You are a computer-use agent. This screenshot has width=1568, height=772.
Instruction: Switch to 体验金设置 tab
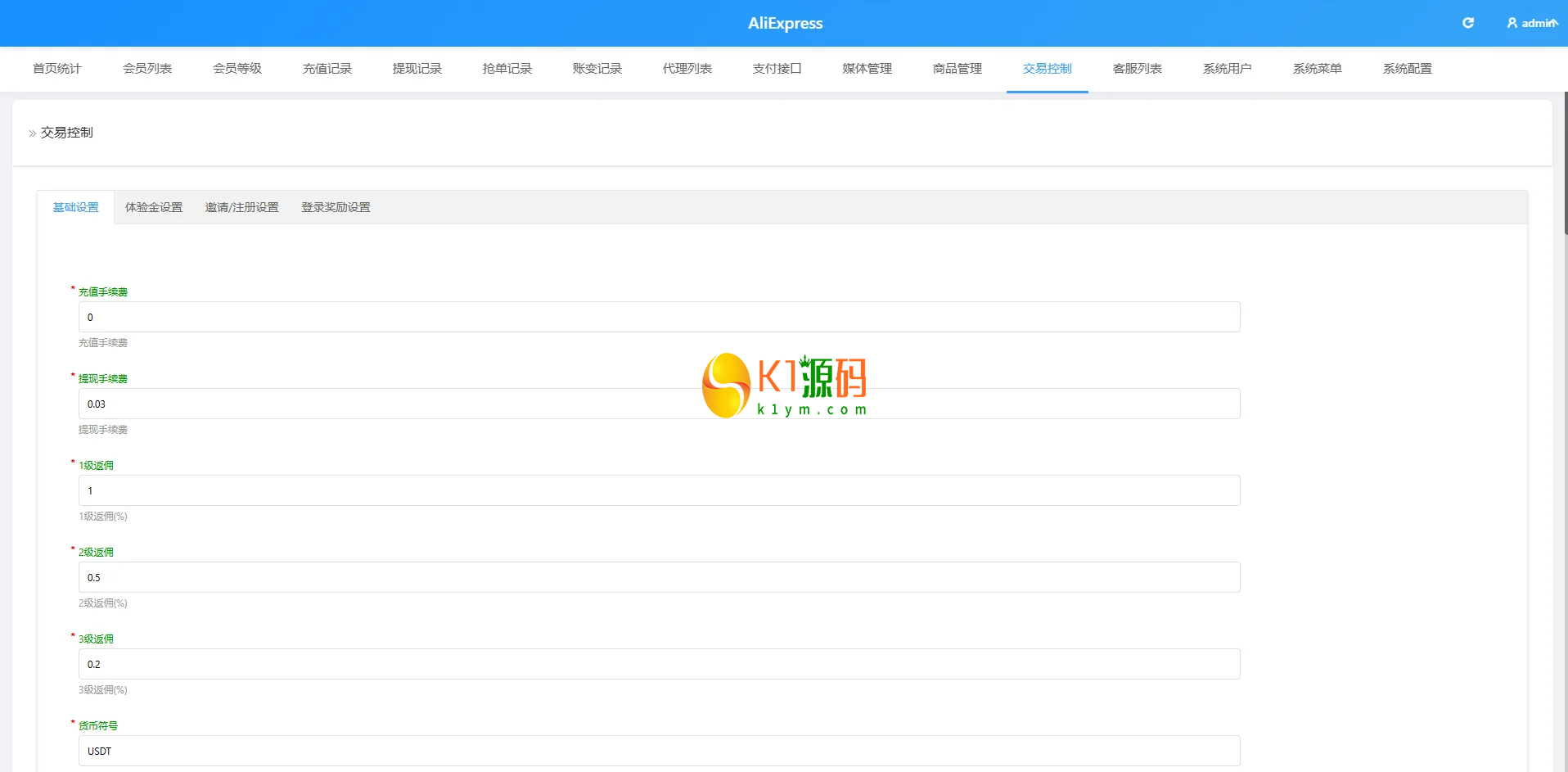point(154,208)
